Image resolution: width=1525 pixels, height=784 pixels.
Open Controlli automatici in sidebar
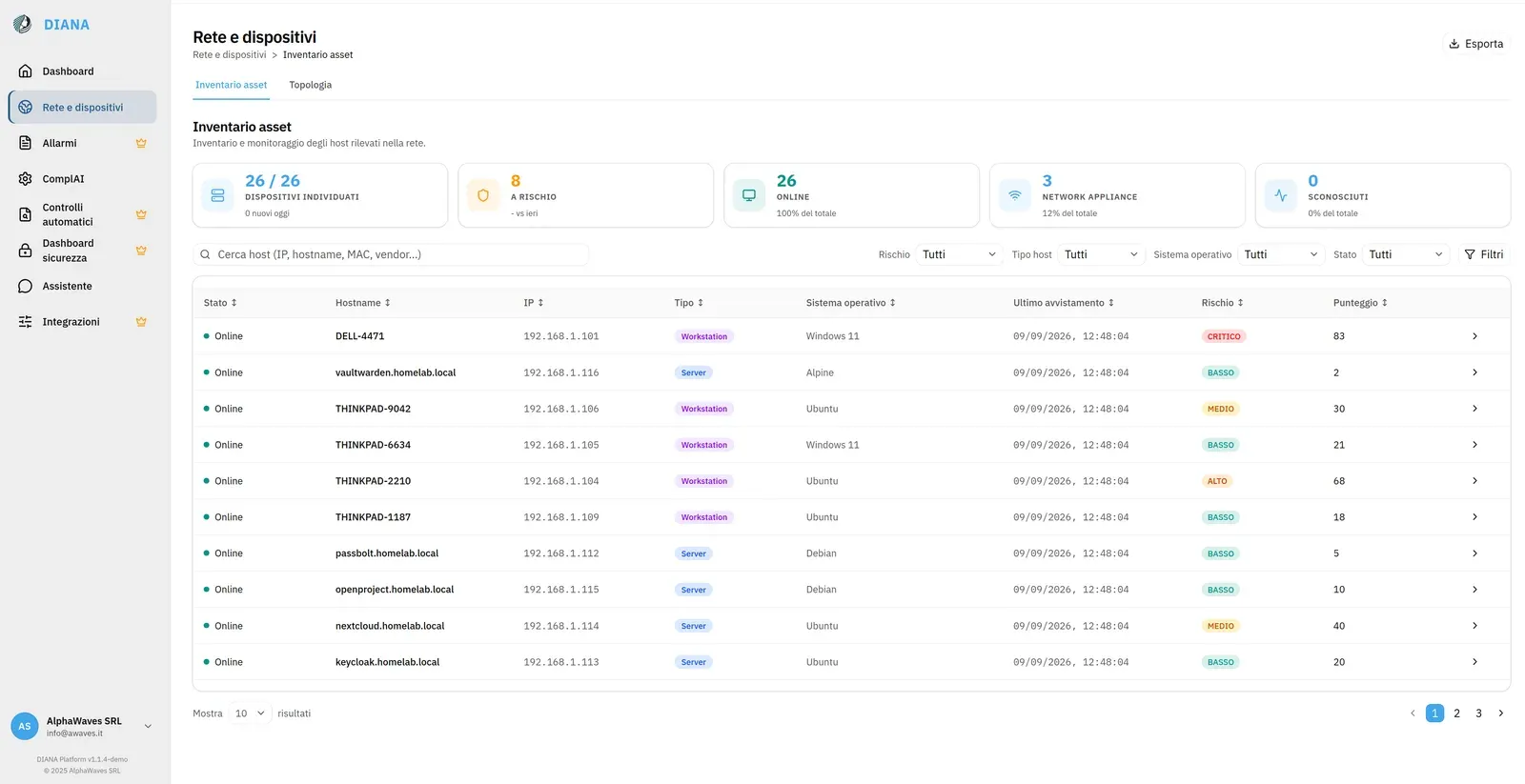(82, 214)
